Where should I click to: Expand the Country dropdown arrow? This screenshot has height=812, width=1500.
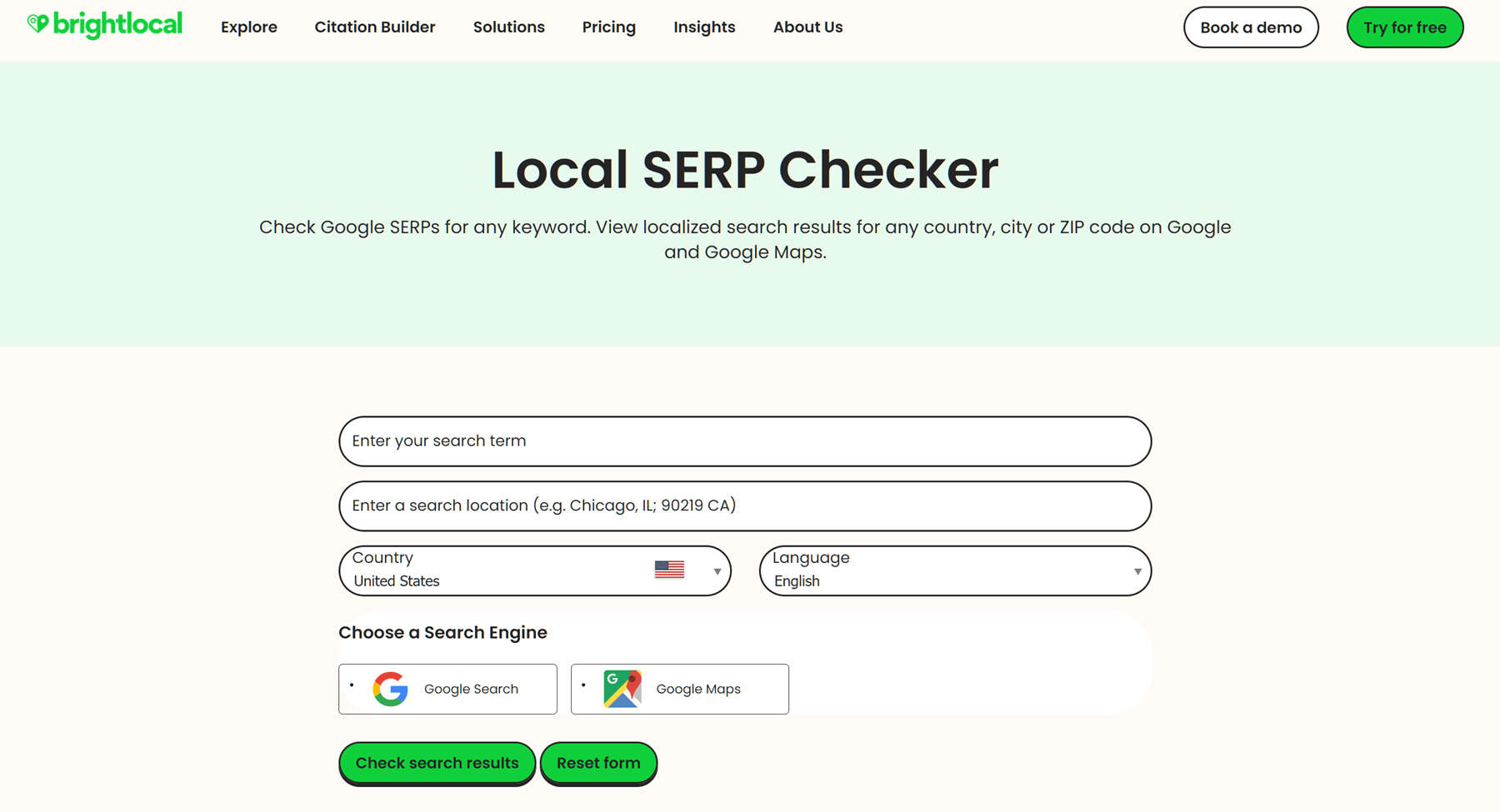(x=717, y=571)
